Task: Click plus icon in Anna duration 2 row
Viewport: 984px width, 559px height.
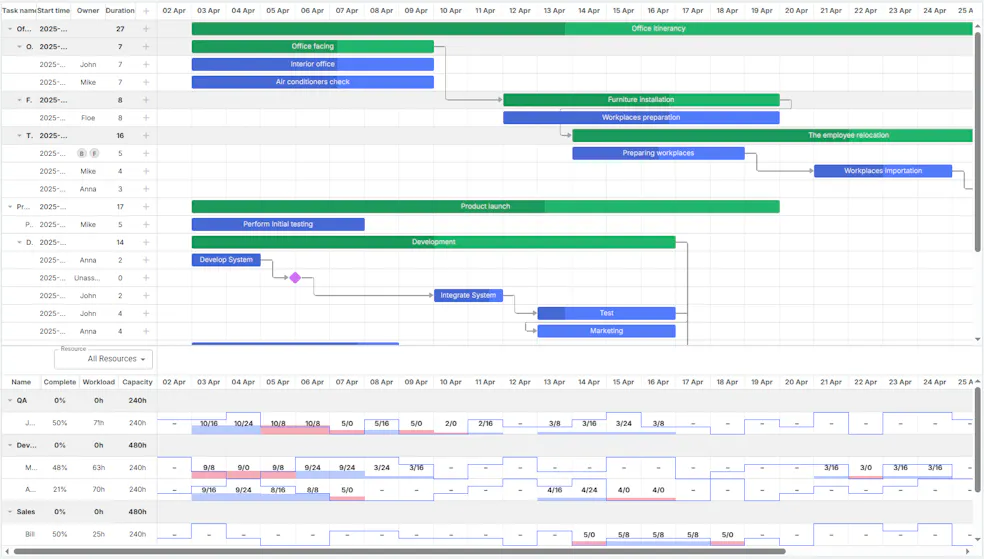Action: click(146, 260)
